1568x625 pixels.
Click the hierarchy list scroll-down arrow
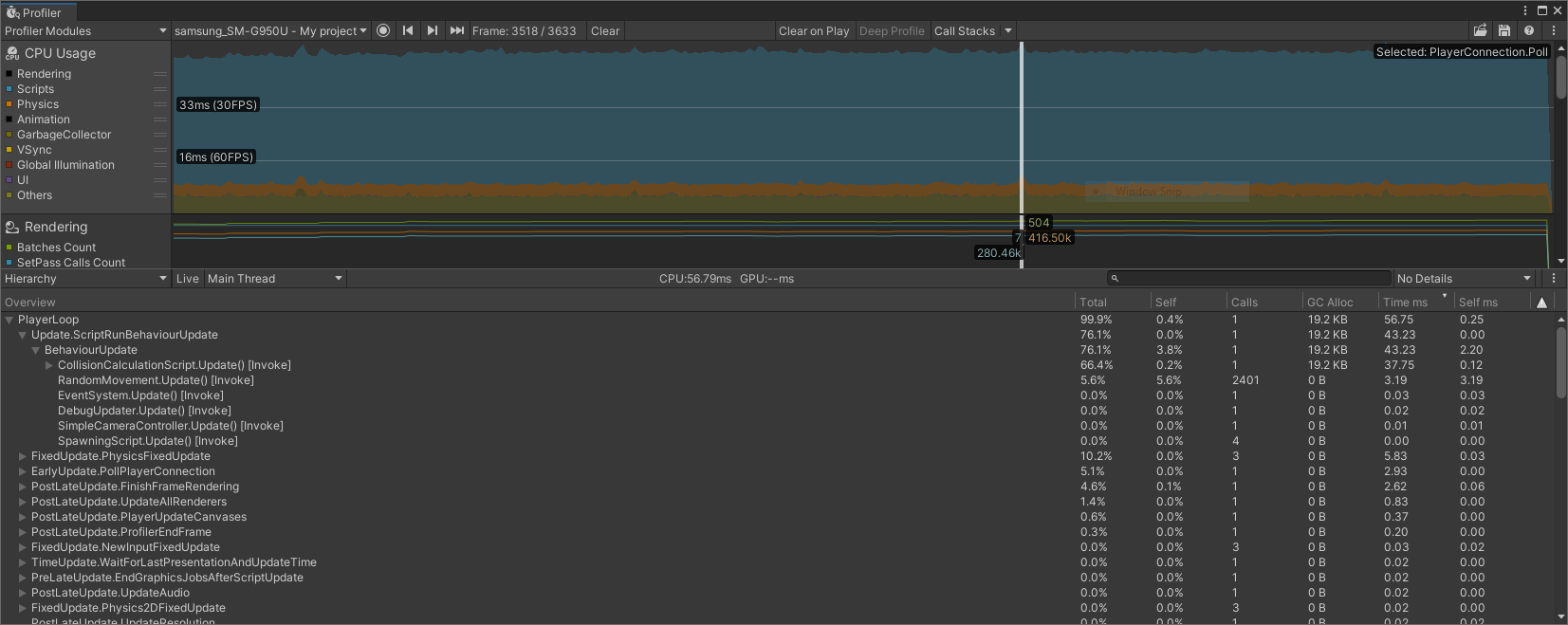(x=1561, y=616)
